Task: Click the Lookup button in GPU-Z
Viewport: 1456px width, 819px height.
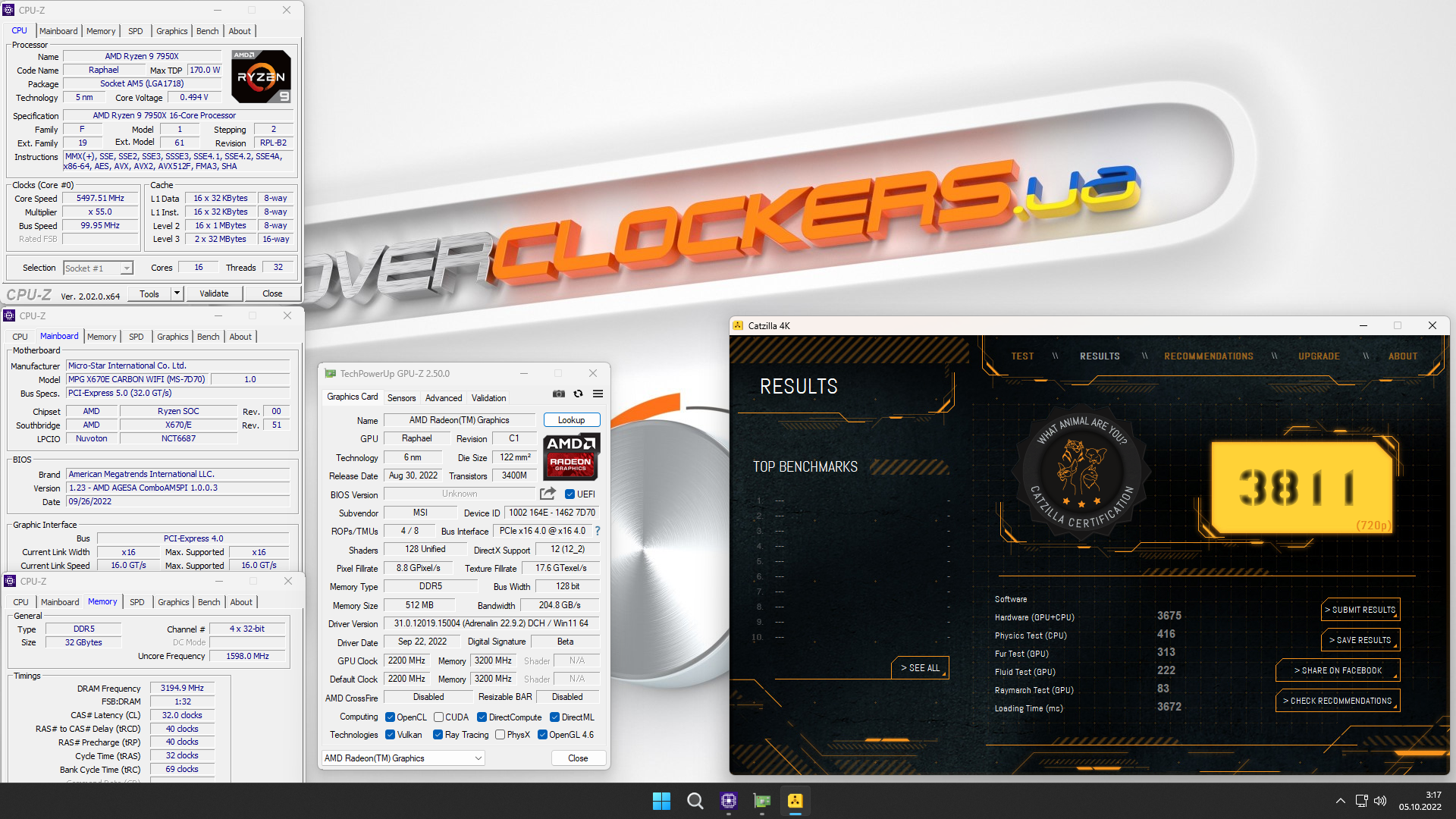Action: tap(571, 420)
